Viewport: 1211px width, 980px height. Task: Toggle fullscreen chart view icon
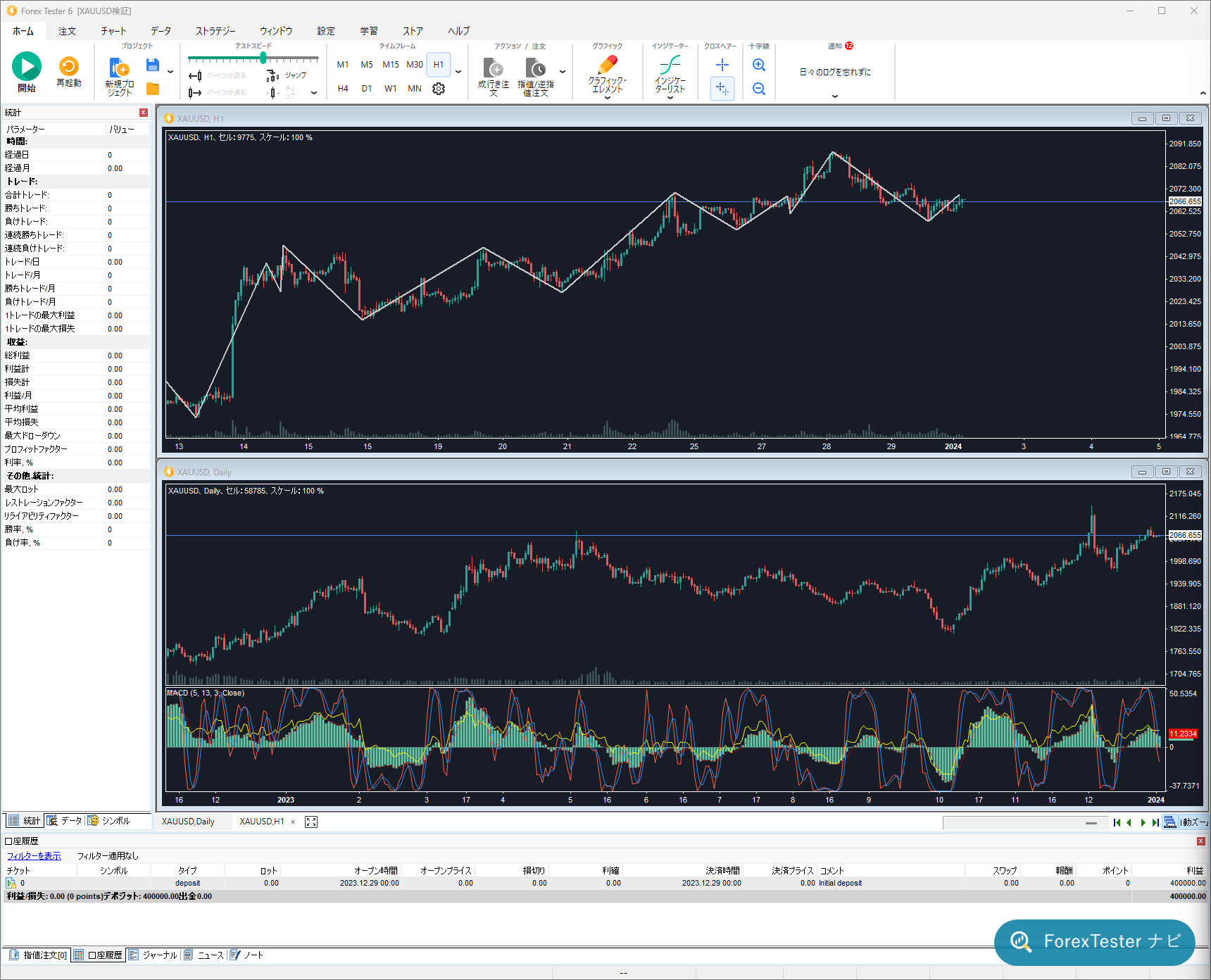(x=311, y=822)
